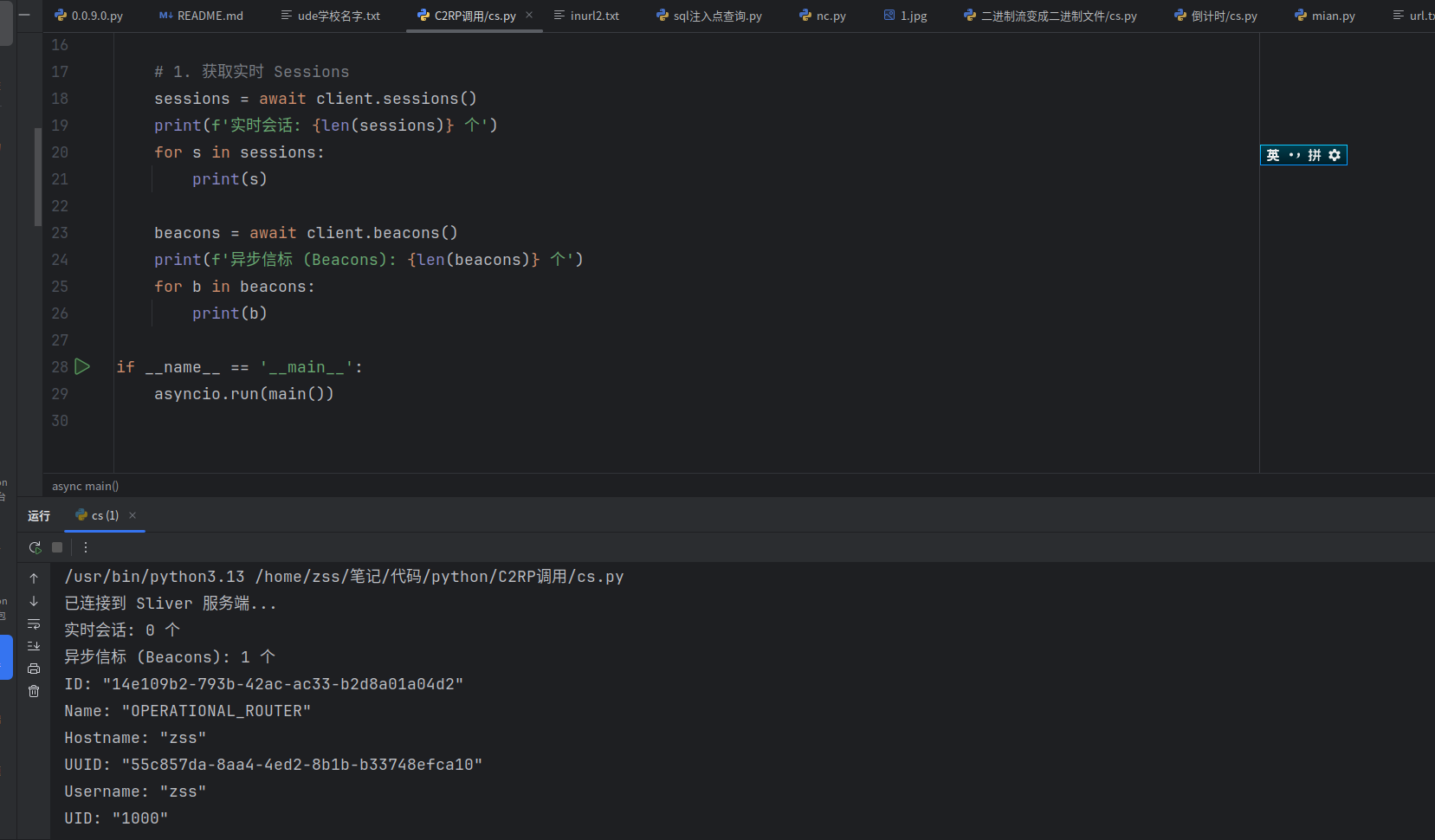The width and height of the screenshot is (1435, 840).
Task: Clear console output with trash icon
Action: (34, 691)
